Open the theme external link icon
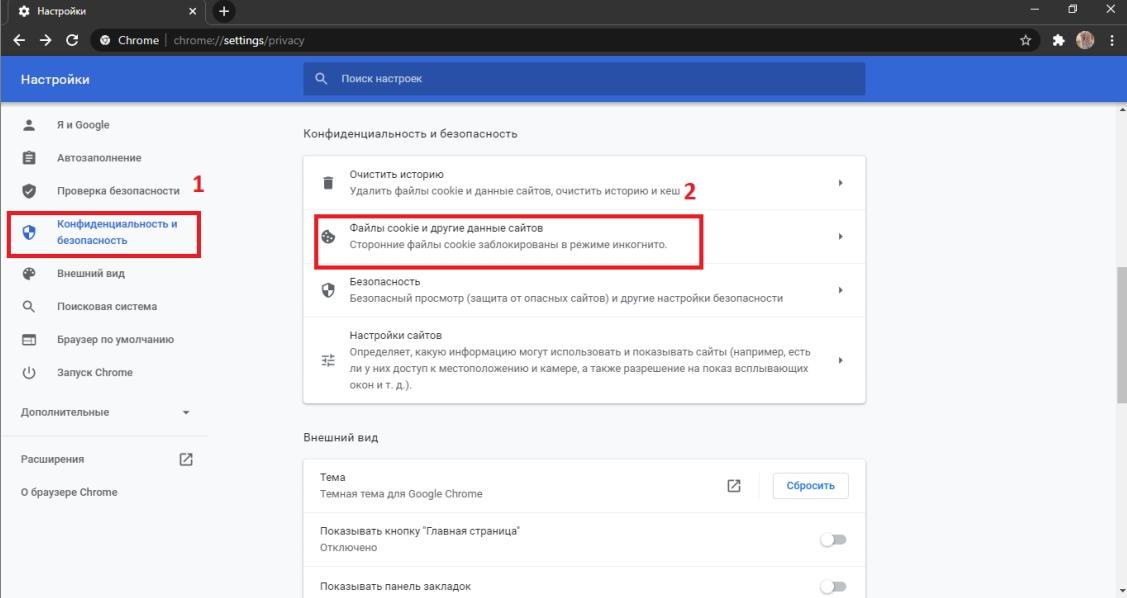 point(734,486)
